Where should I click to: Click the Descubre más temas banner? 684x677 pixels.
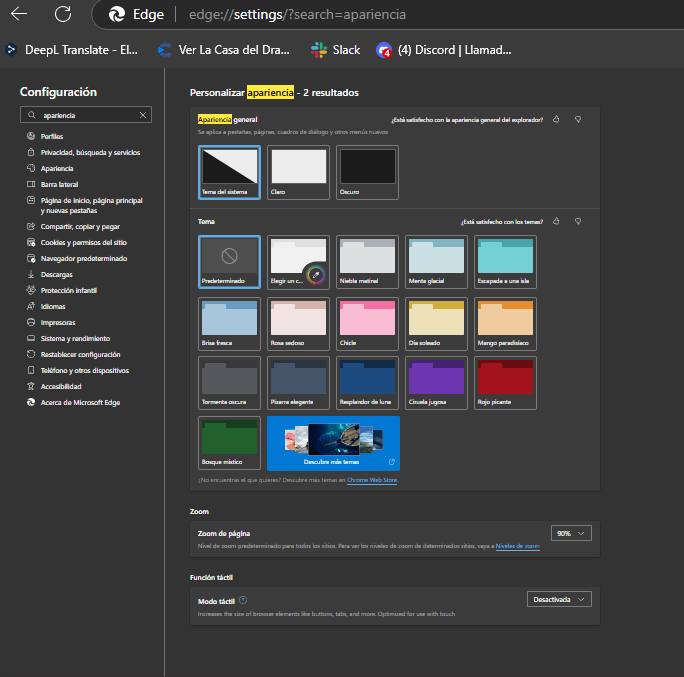[333, 442]
